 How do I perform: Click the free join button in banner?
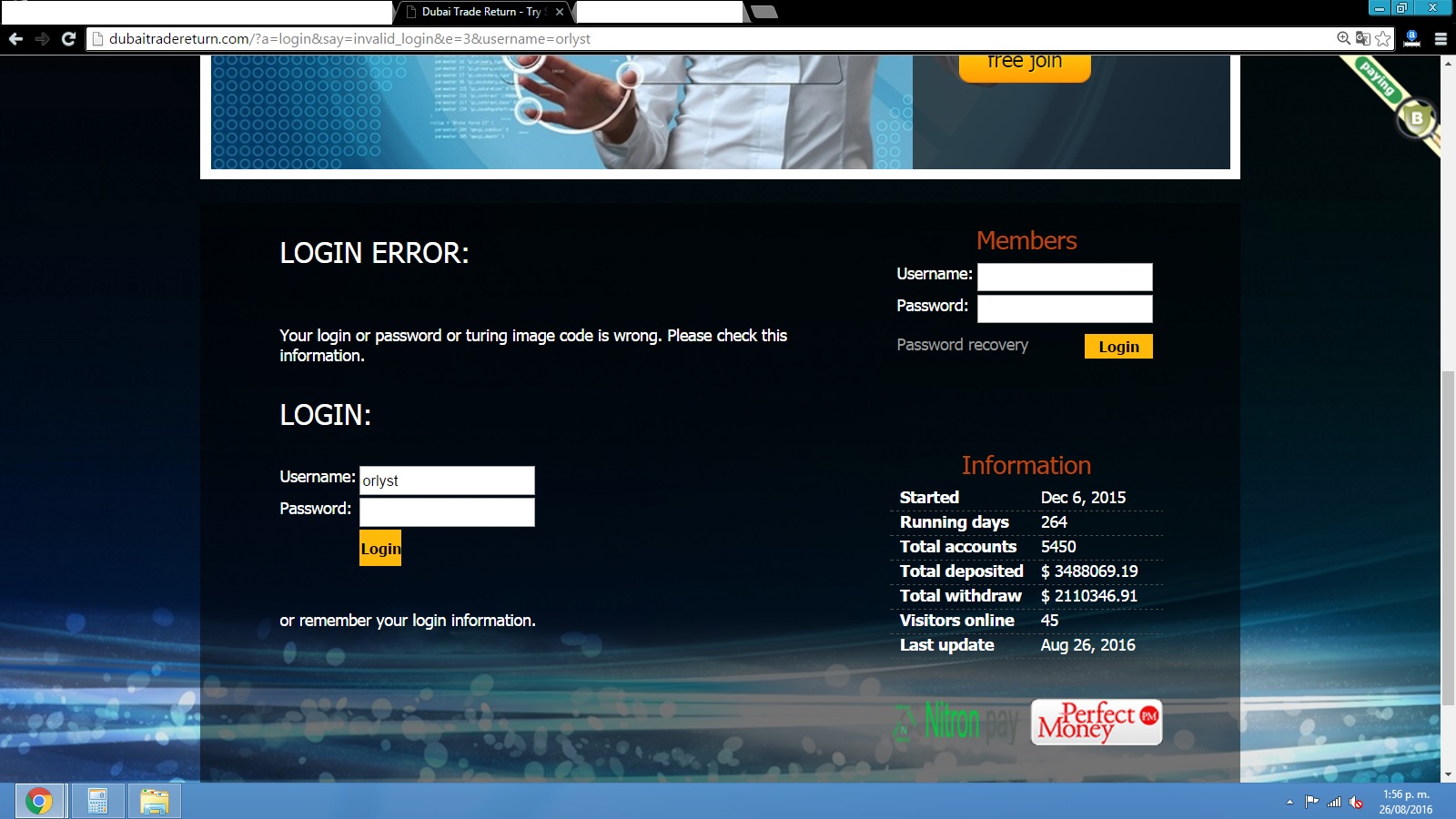coord(1024,64)
